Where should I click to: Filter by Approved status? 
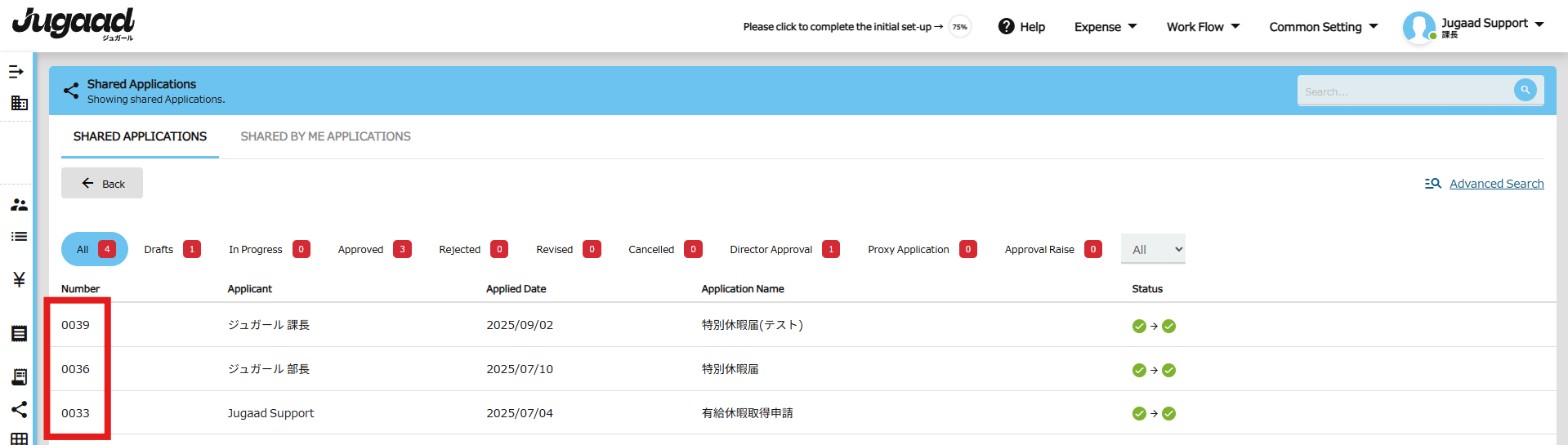[374, 249]
